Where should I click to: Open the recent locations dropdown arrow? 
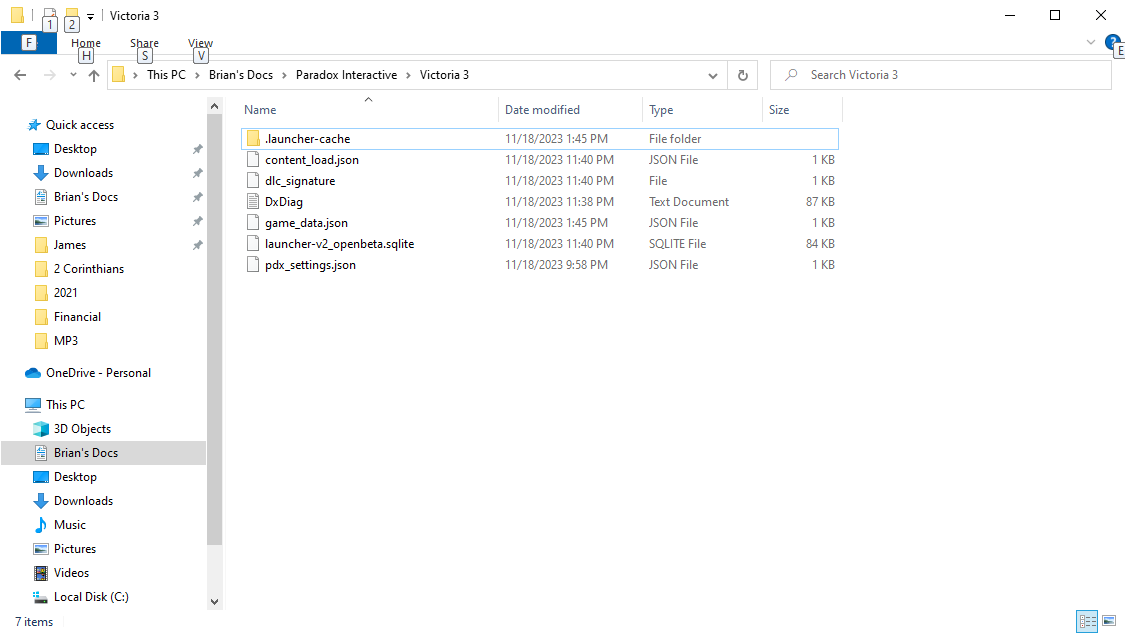tap(73, 75)
